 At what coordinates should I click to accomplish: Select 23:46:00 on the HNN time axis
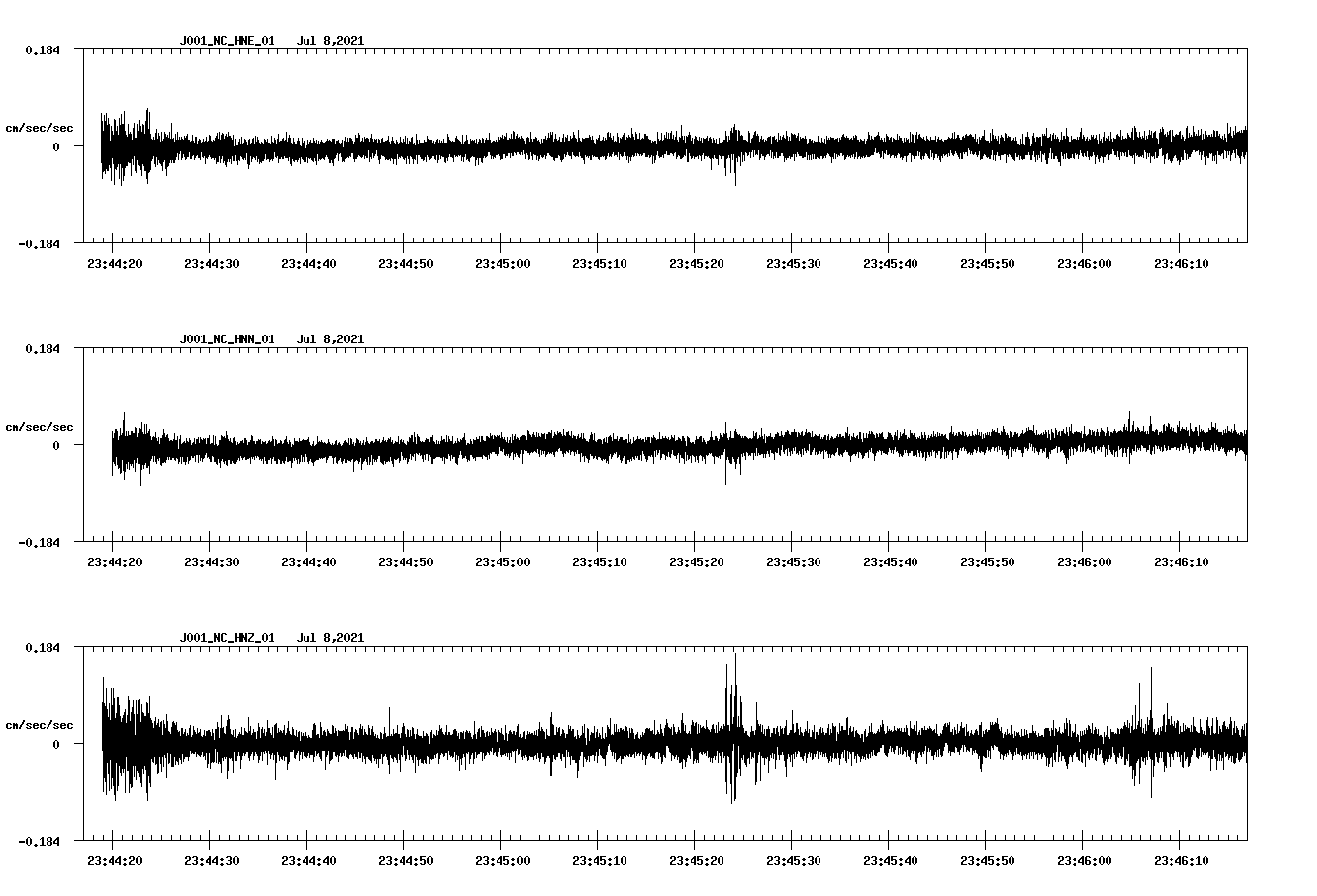[x=1084, y=561]
